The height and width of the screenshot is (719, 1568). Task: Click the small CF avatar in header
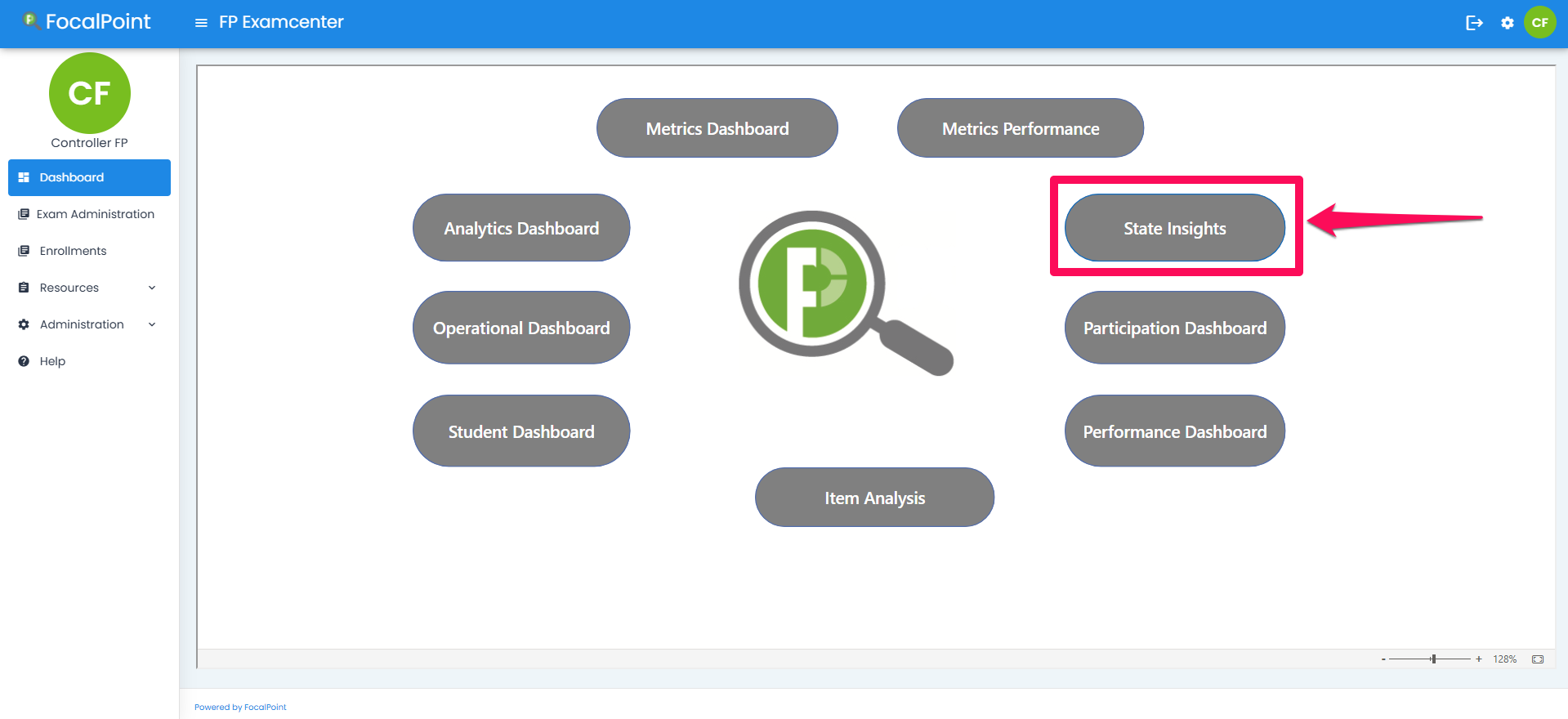coord(1540,22)
